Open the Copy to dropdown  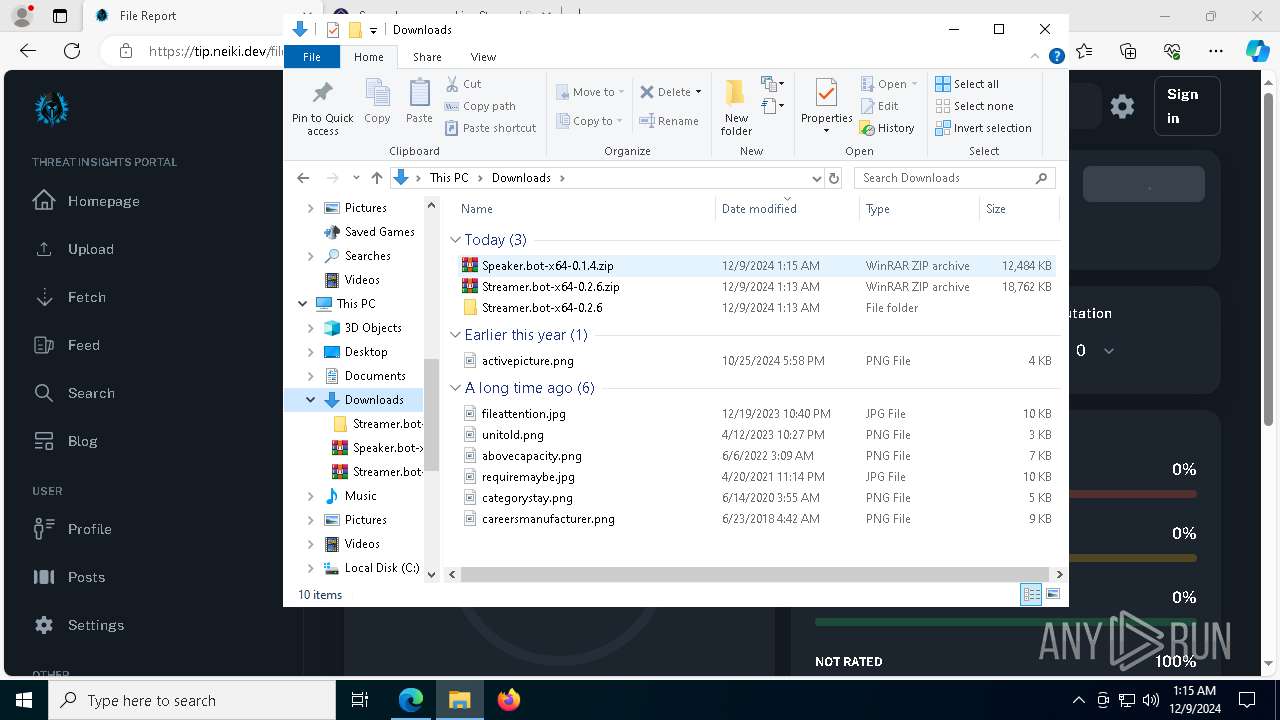click(590, 121)
